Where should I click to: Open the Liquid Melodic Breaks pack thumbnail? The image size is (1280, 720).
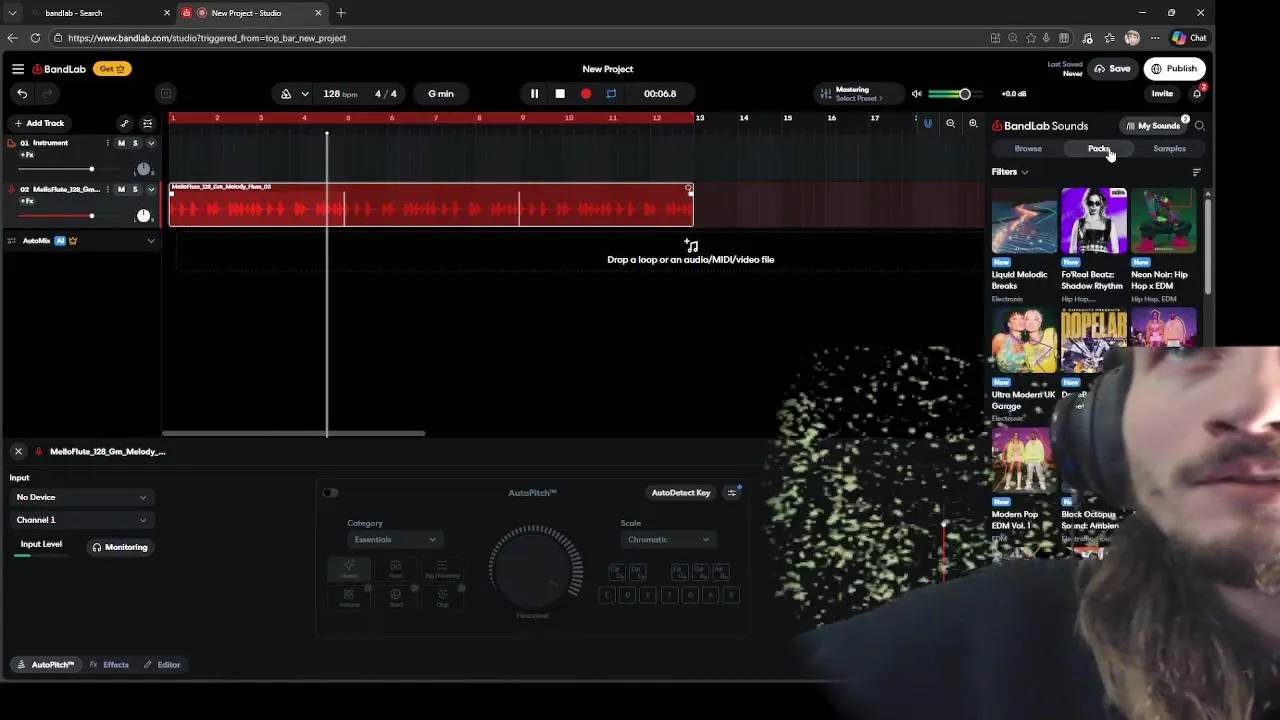pos(1023,221)
